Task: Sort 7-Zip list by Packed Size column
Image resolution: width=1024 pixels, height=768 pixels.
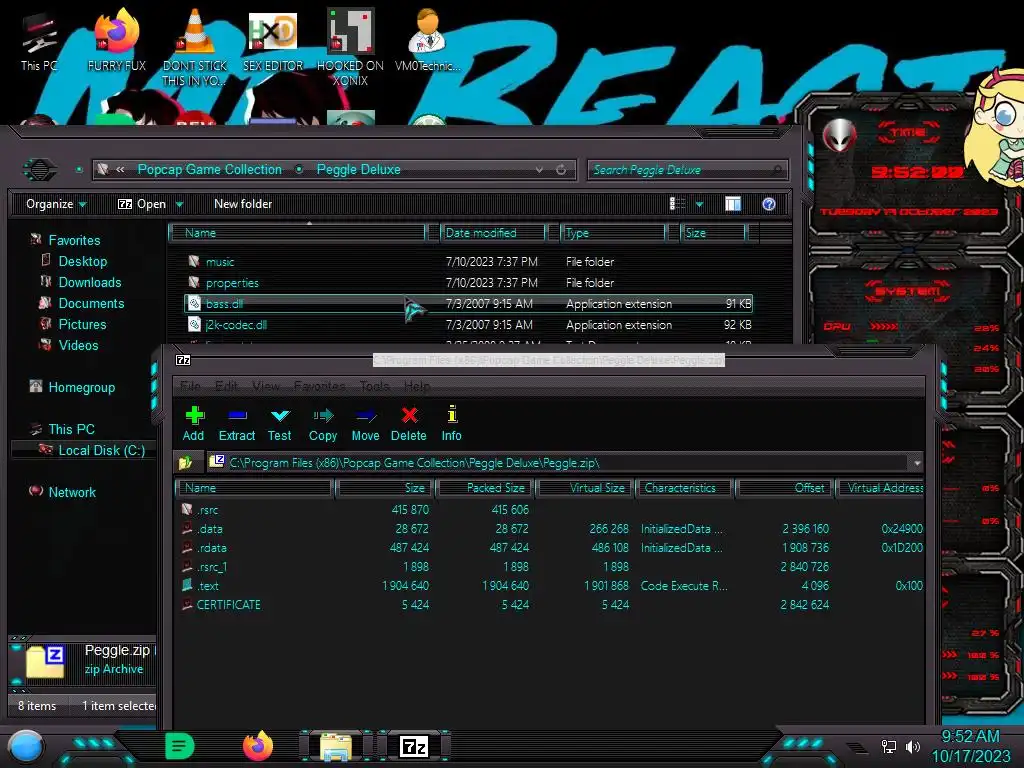Action: click(x=486, y=488)
